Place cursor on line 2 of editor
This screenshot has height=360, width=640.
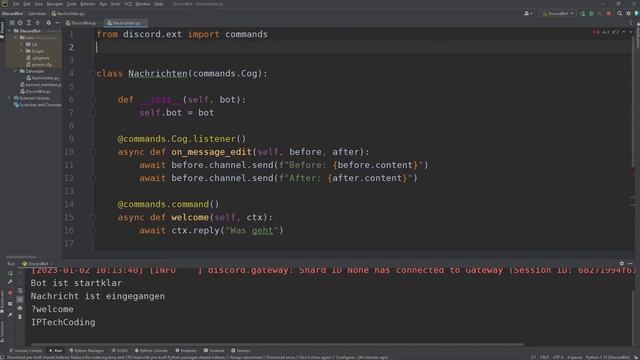click(x=363, y=47)
